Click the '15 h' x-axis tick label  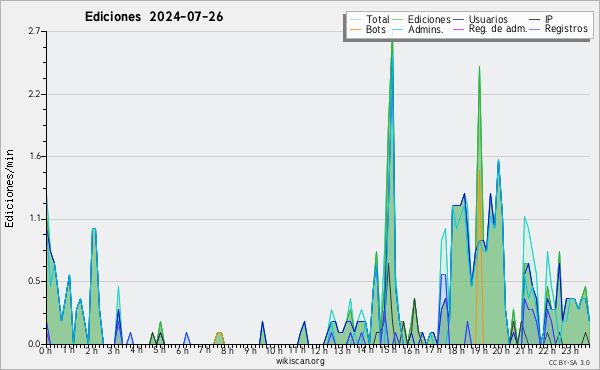(x=388, y=350)
